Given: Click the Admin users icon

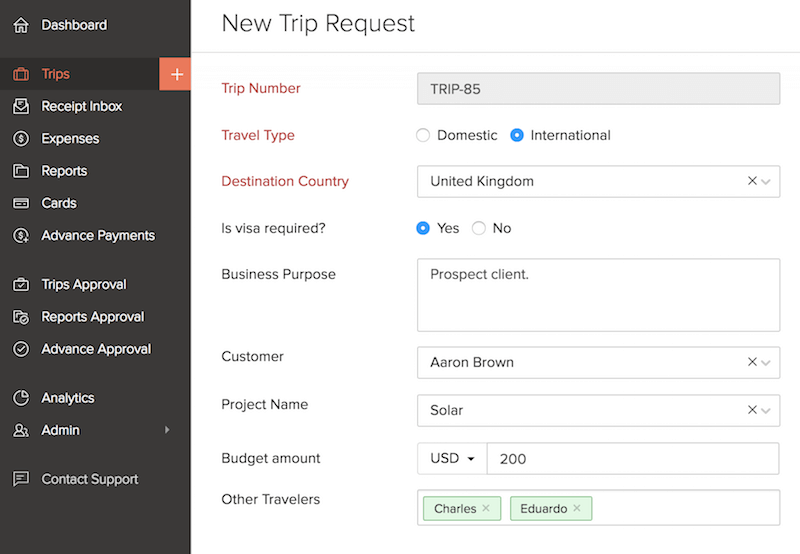Looking at the screenshot, I should [21, 430].
